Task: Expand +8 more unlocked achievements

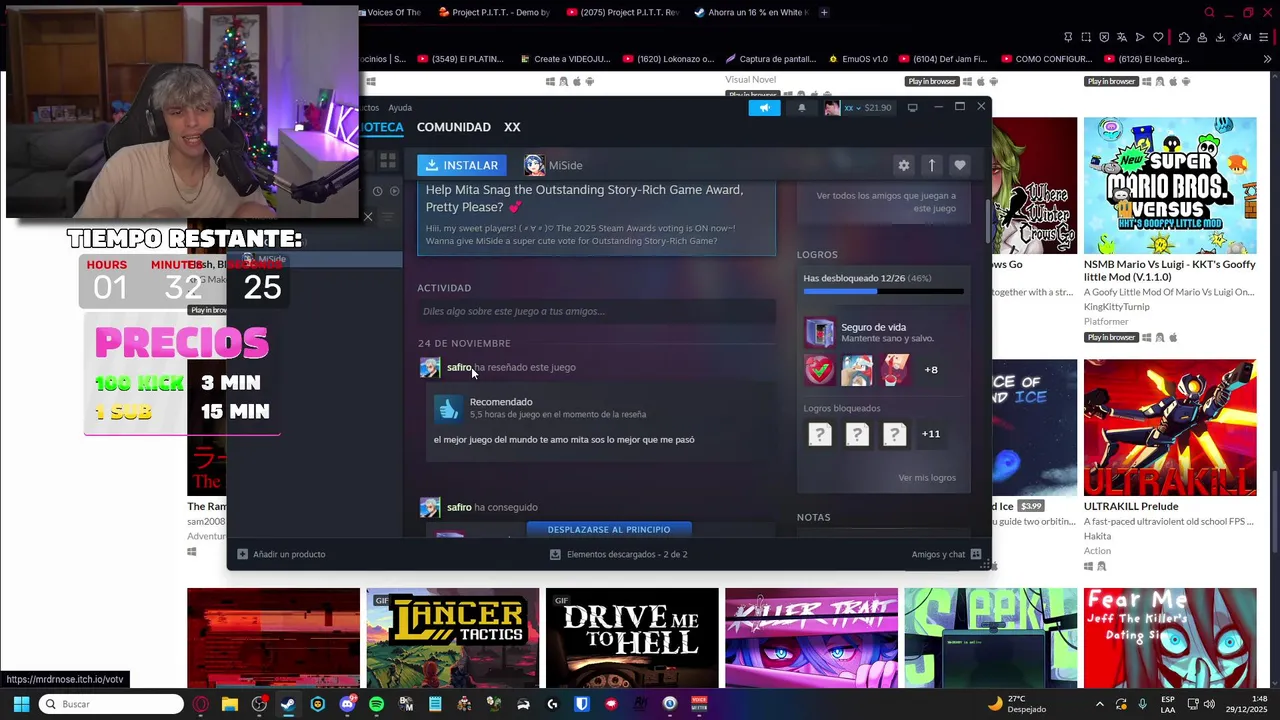Action: (931, 370)
